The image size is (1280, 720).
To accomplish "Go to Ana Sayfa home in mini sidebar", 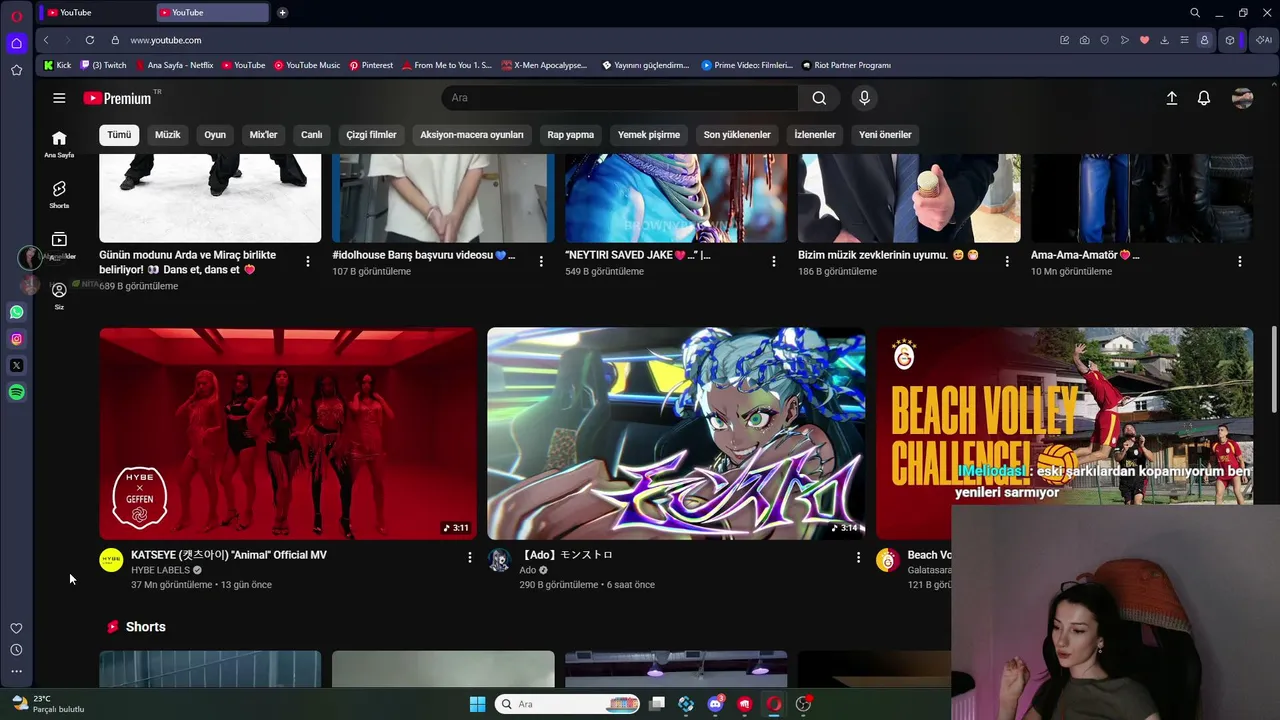I will 59,144.
